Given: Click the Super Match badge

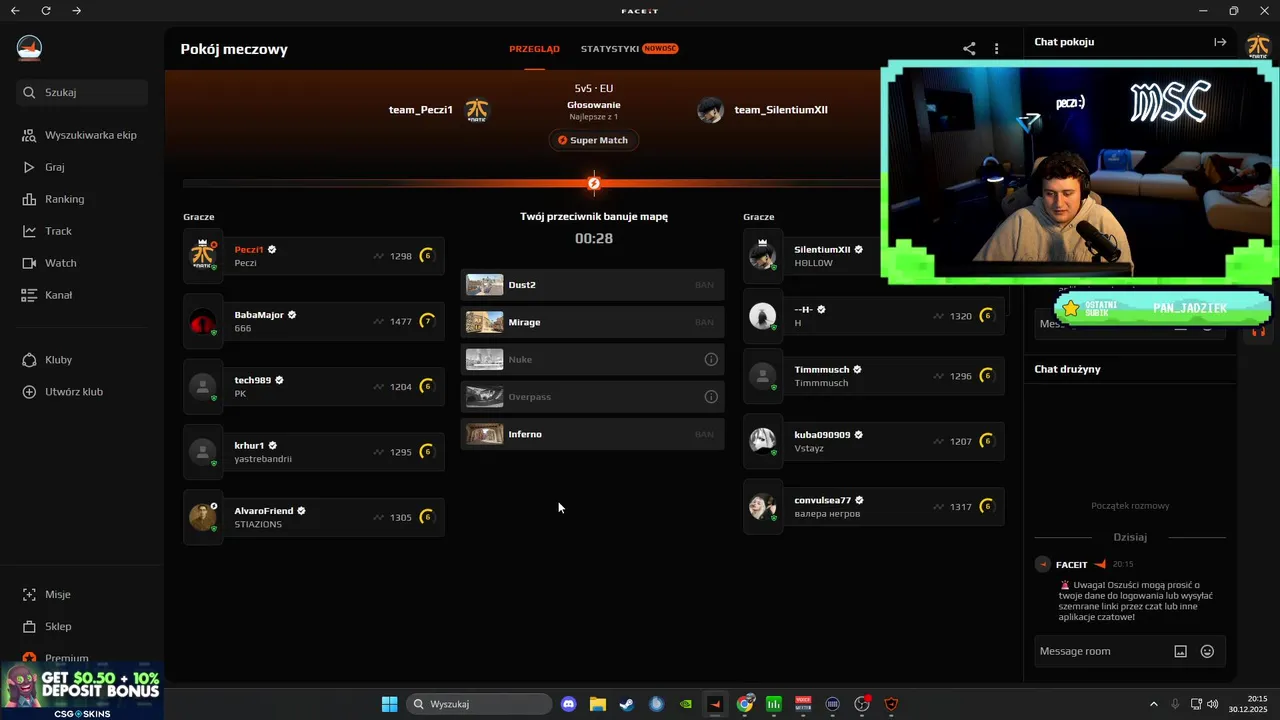Looking at the screenshot, I should 593,140.
